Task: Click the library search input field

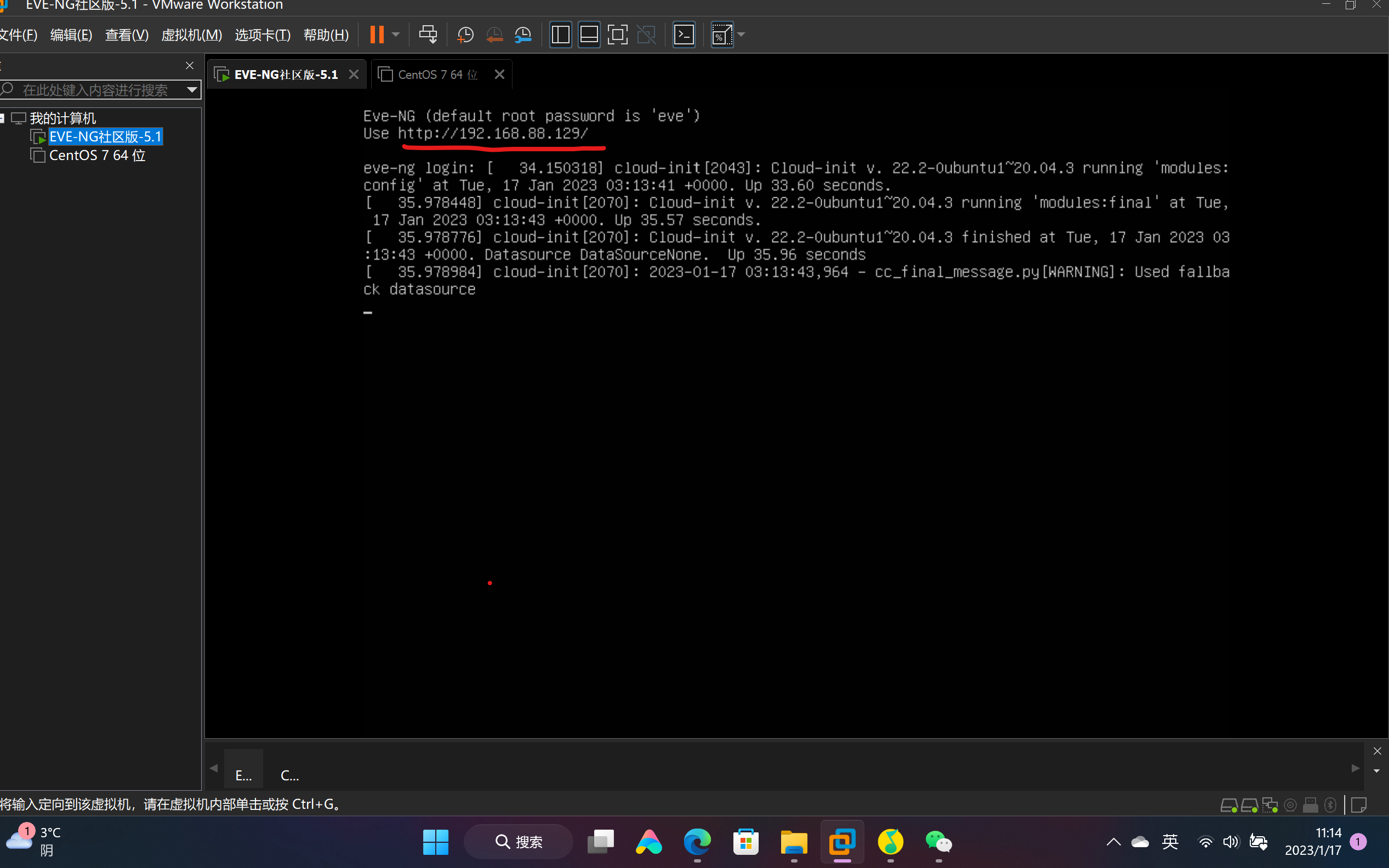Action: tap(95, 89)
